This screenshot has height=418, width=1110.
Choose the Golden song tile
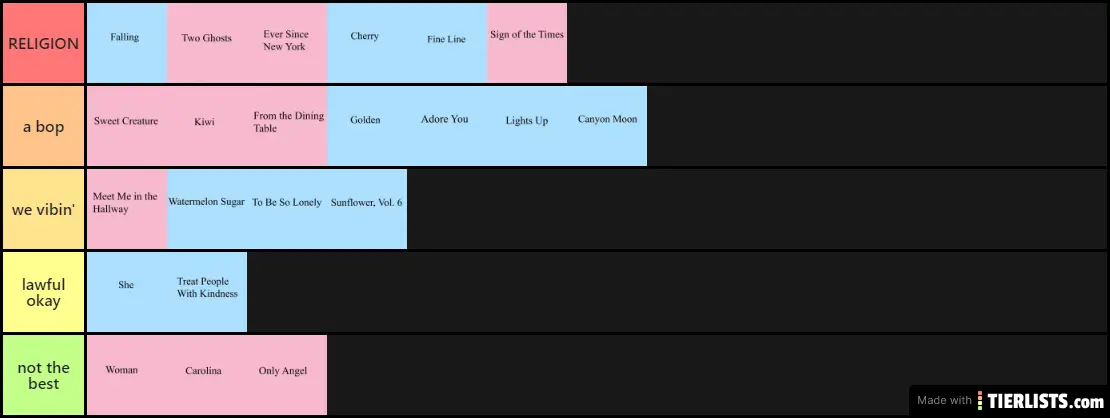tap(366, 126)
